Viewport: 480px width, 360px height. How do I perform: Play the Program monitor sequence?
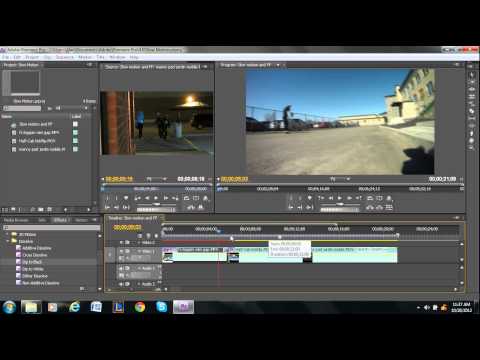click(x=339, y=198)
